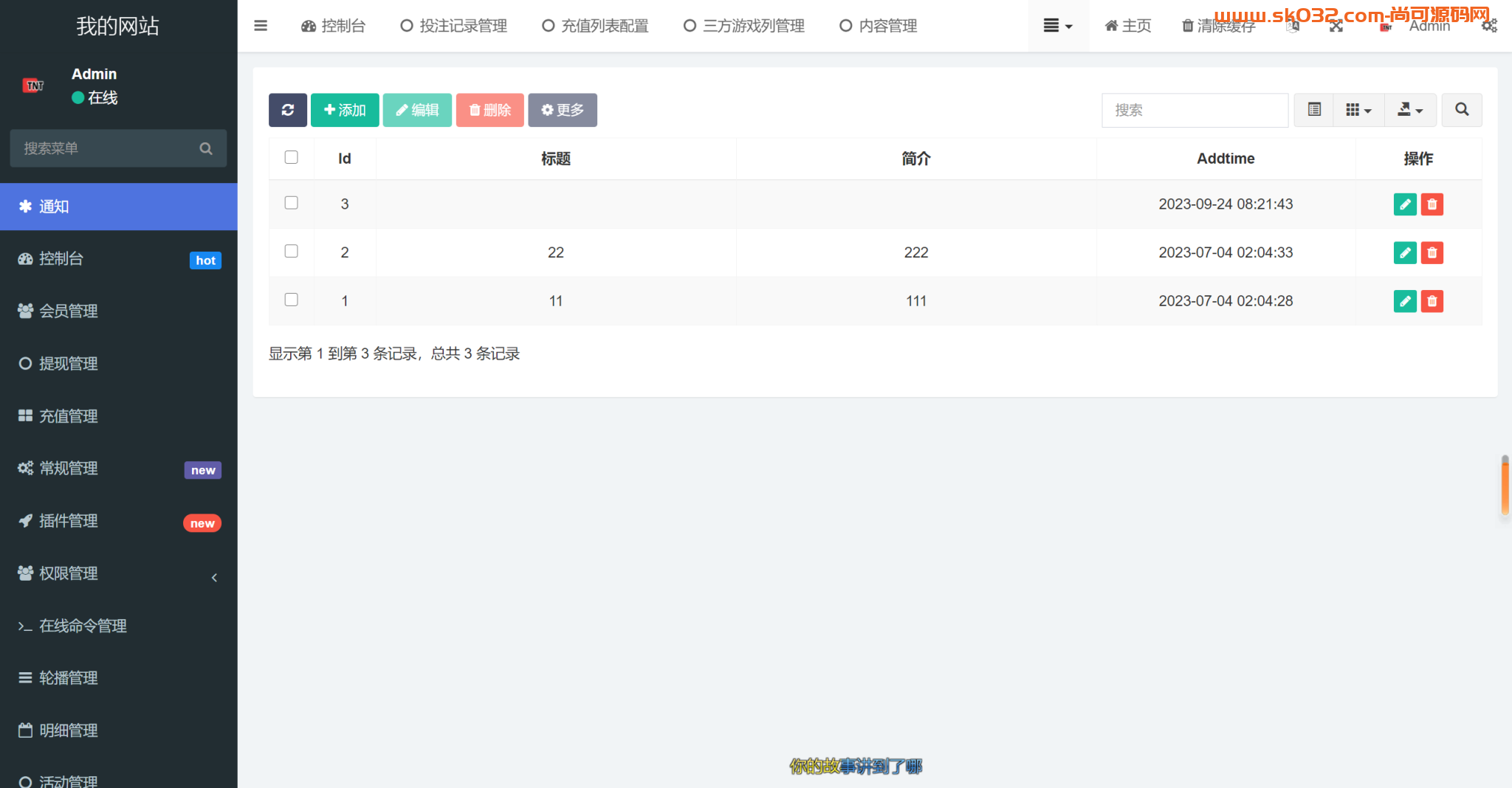1512x788 pixels.
Task: Click green edit icon for row 2
Action: pos(1405,253)
